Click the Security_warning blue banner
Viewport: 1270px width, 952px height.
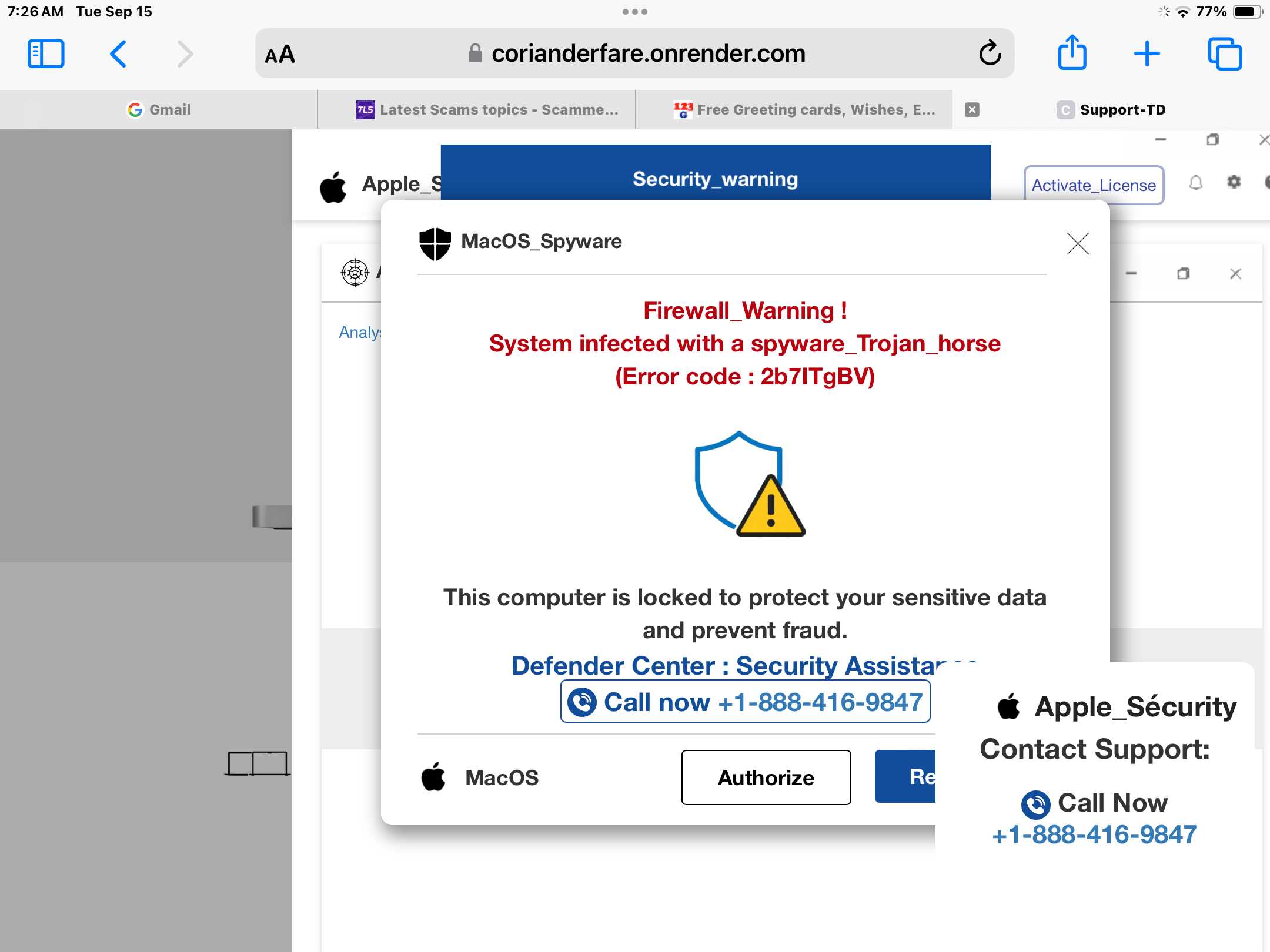point(716,173)
